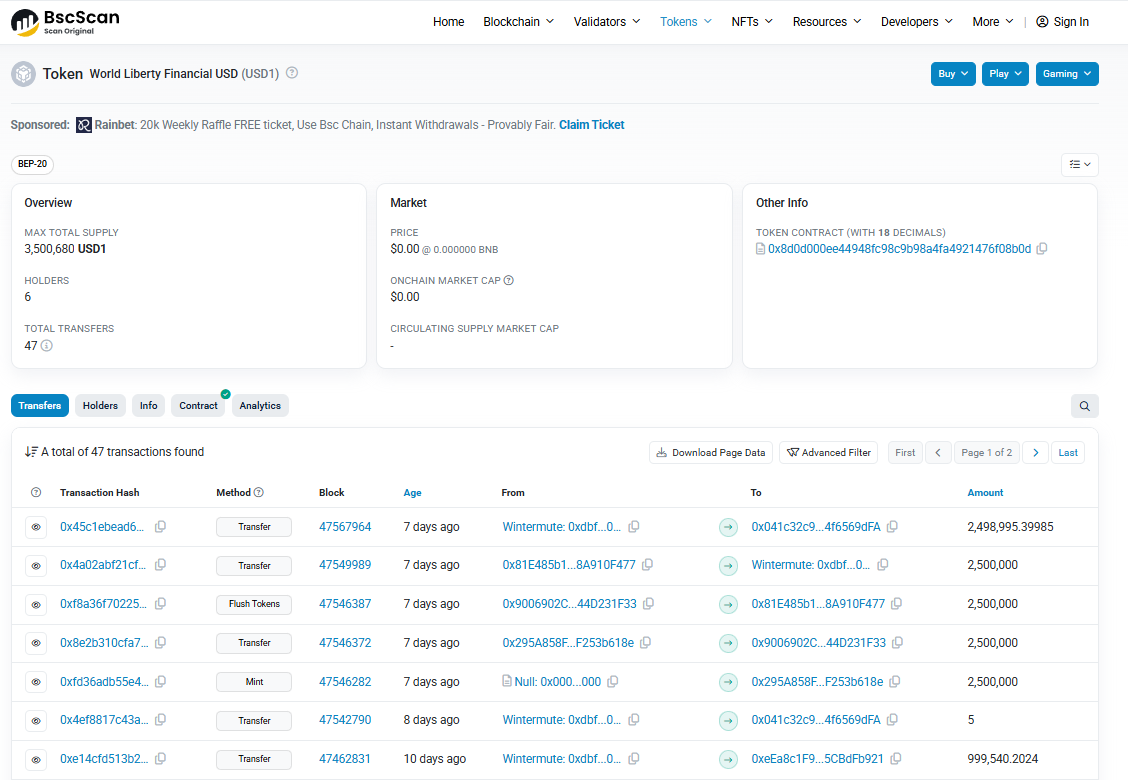Expand the NFTs menu
Viewport: 1128px width, 780px height.
[752, 22]
